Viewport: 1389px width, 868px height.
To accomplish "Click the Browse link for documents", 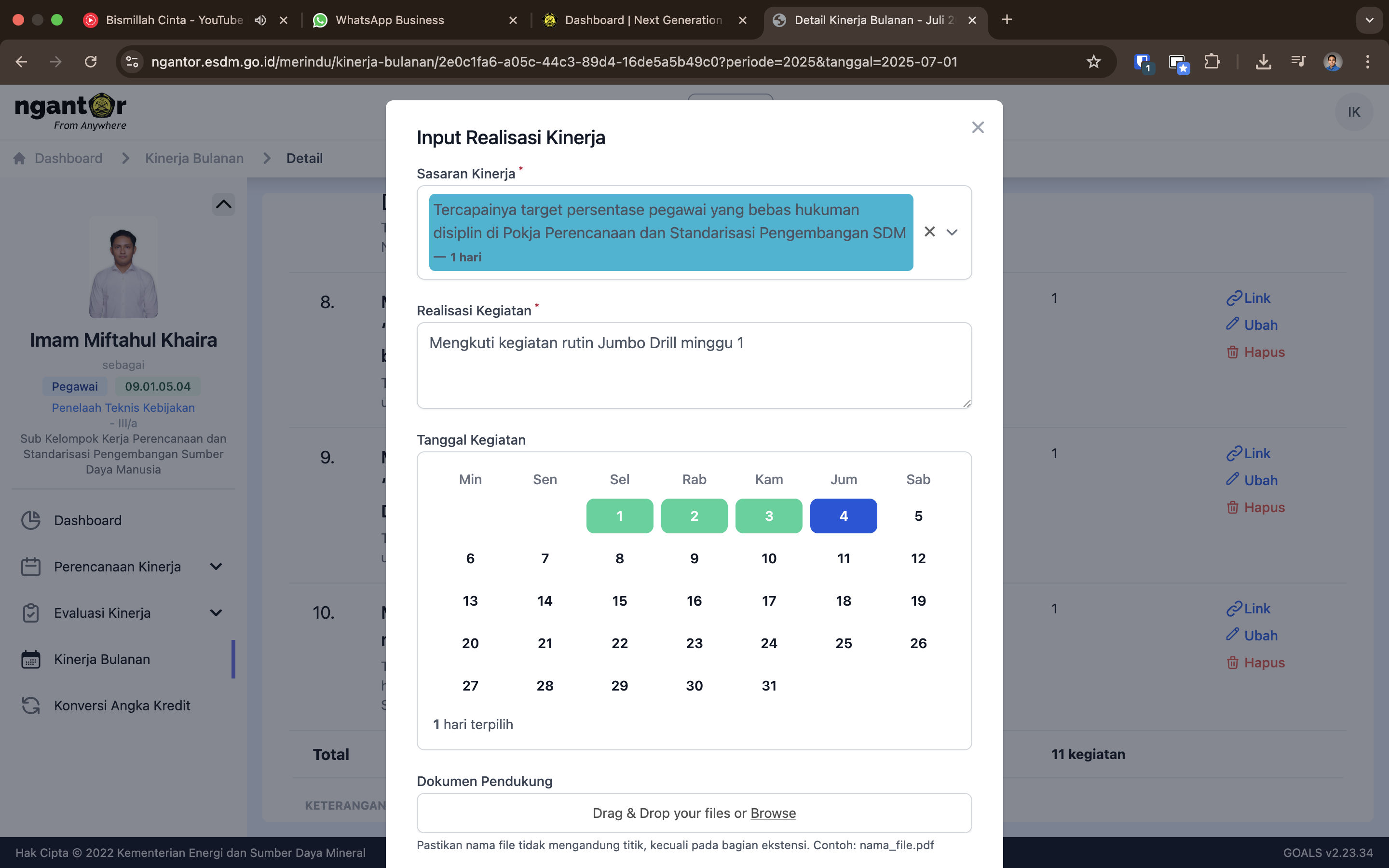I will [773, 813].
